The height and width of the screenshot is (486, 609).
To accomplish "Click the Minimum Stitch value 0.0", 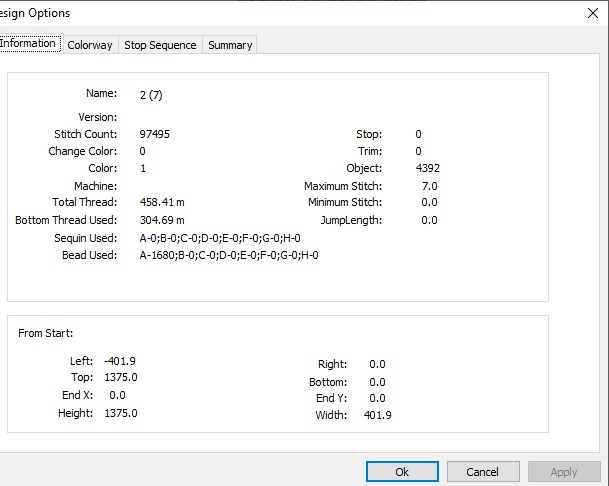I will 430,202.
